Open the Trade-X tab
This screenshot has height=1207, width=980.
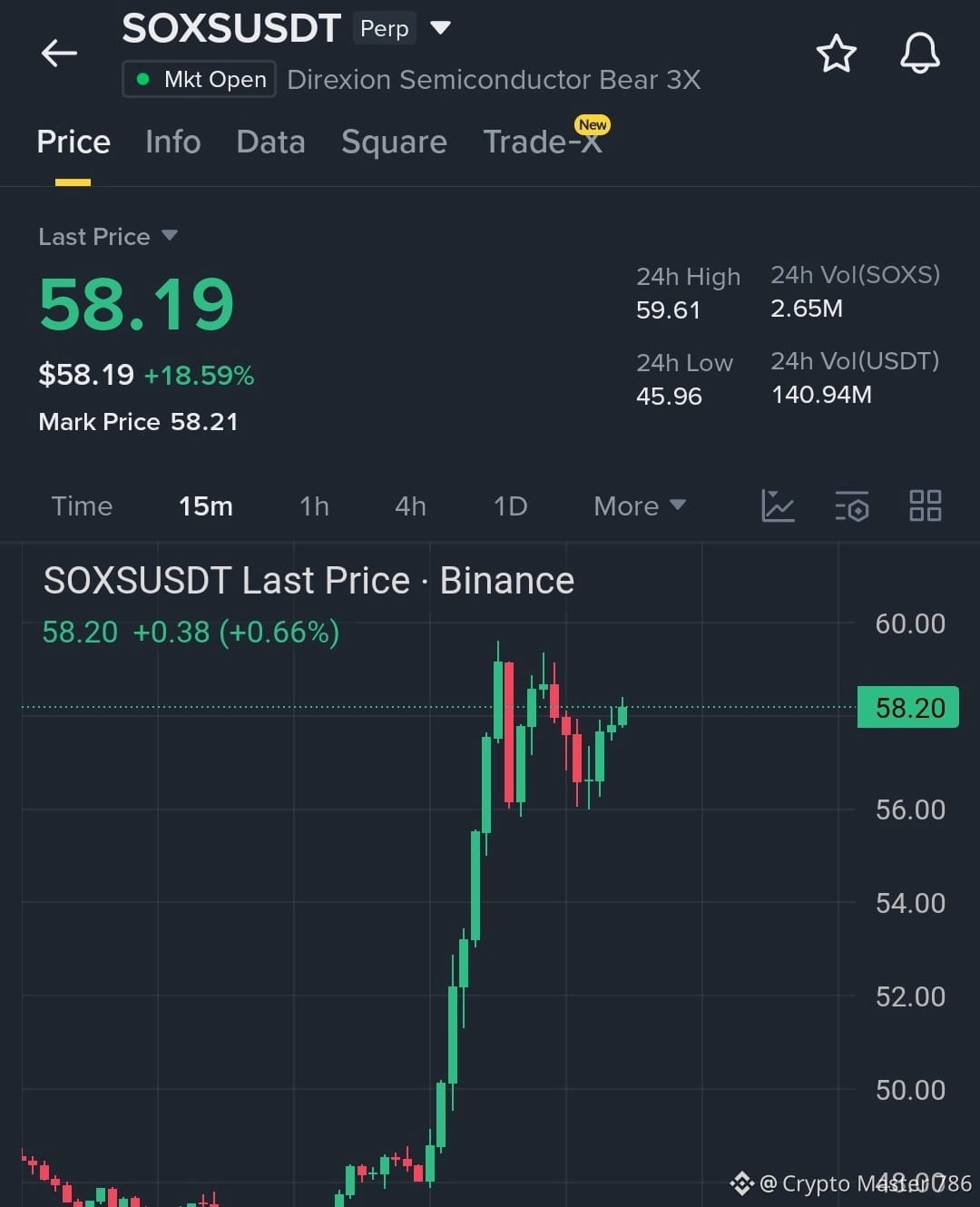coord(543,142)
